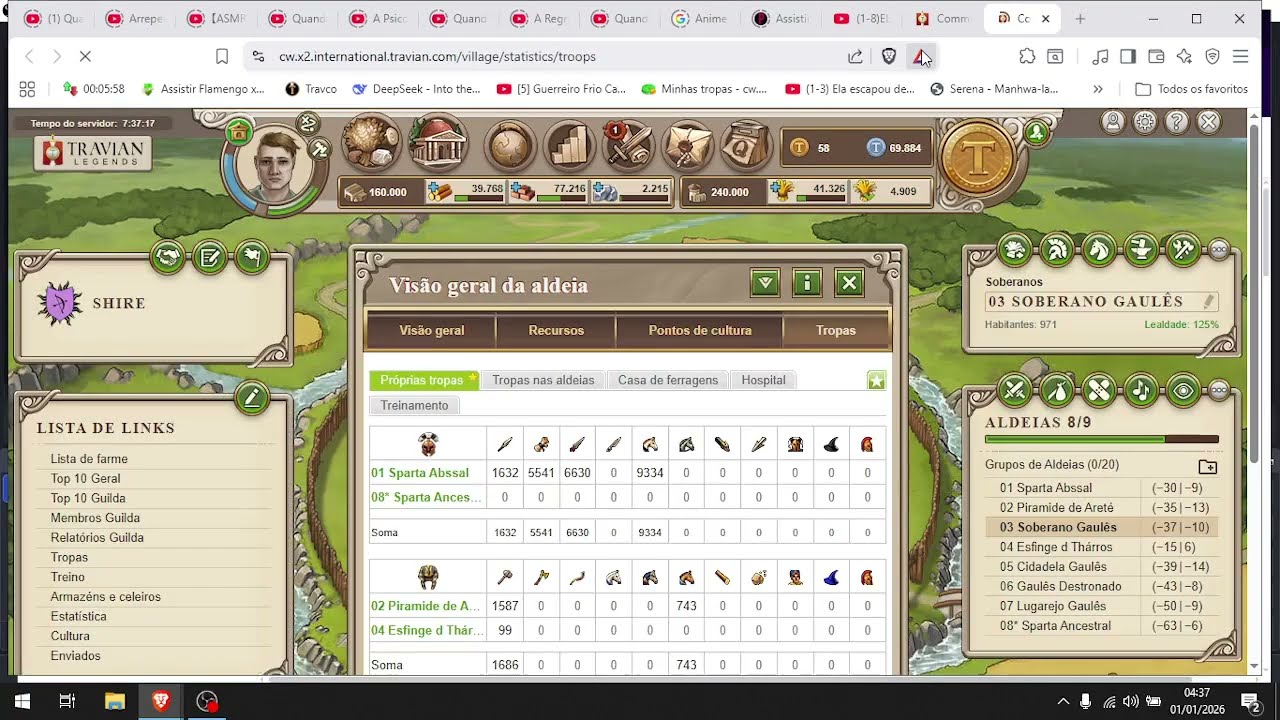Close the Visão geral da aldeia dialog
The image size is (1280, 720).
click(x=849, y=284)
